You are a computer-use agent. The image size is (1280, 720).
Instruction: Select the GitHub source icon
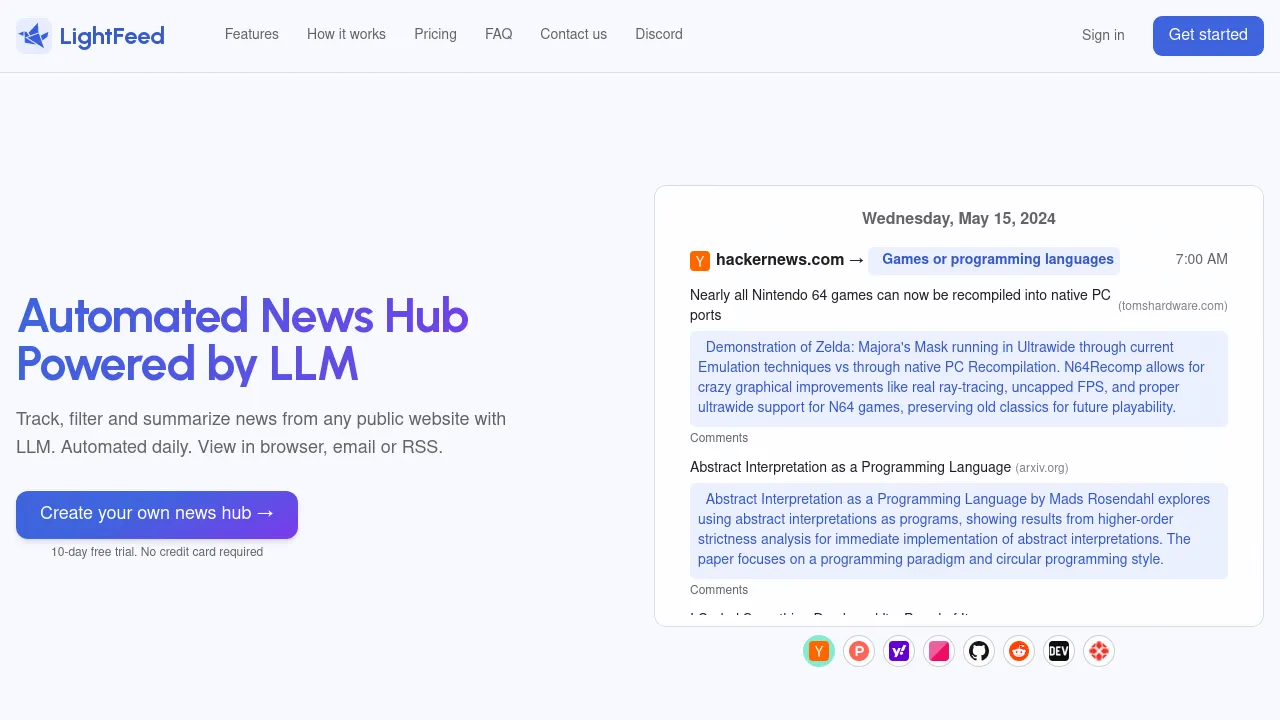click(979, 651)
